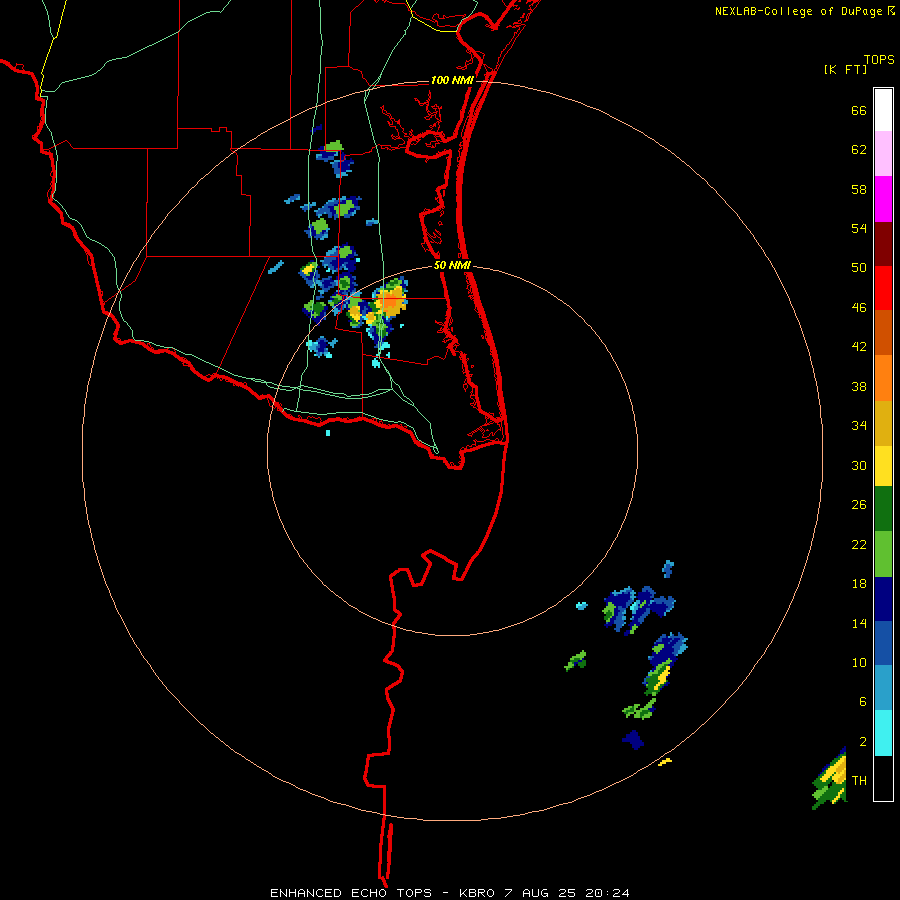Click the '10' legend value

tap(859, 662)
